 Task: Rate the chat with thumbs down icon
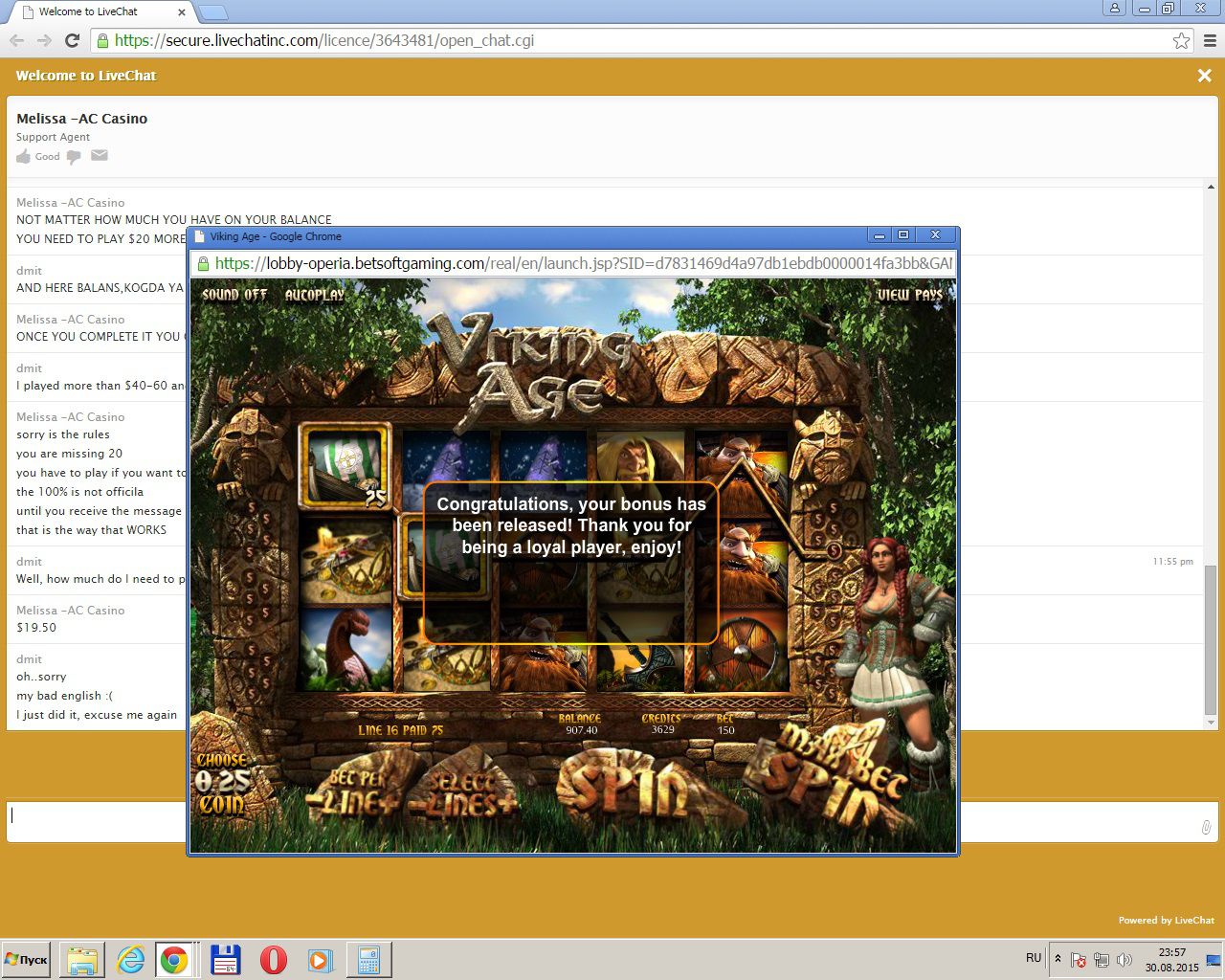click(74, 157)
